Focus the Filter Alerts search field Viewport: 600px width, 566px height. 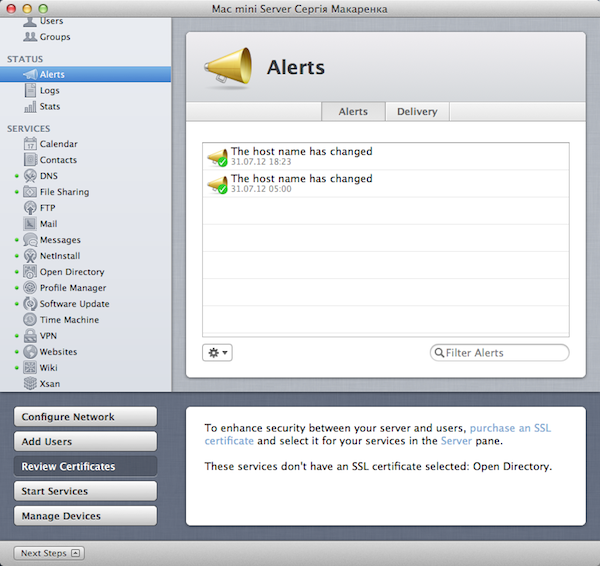click(x=499, y=352)
